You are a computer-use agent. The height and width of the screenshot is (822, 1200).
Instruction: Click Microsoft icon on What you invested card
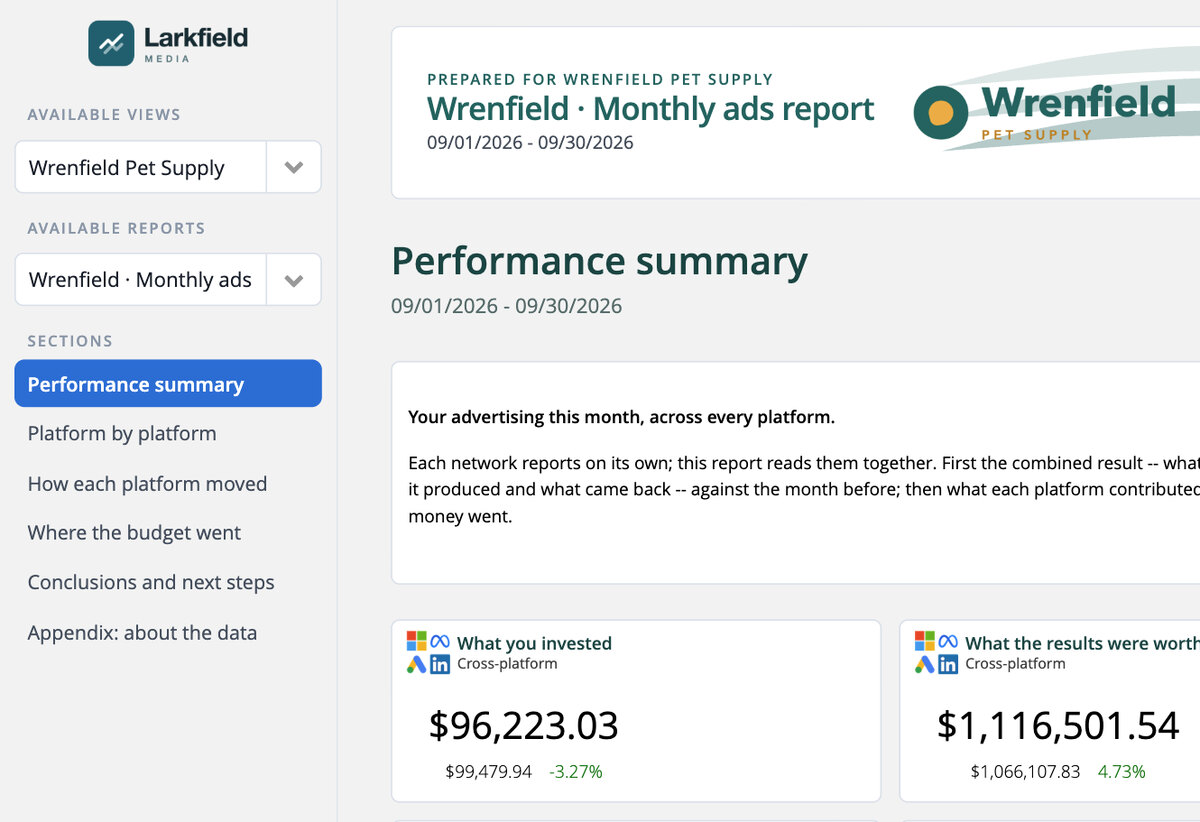(x=417, y=641)
